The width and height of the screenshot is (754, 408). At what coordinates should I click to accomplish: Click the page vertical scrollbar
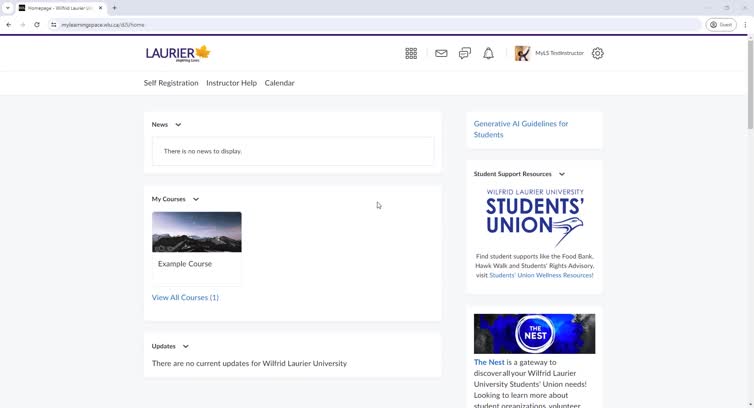point(750,84)
